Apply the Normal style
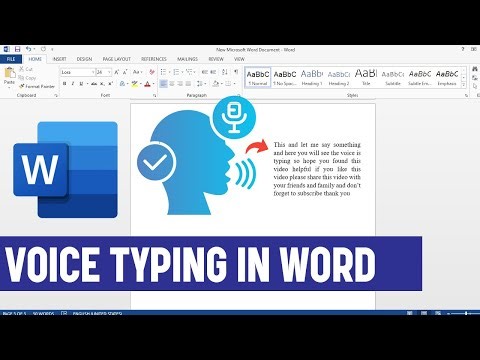 click(x=258, y=77)
